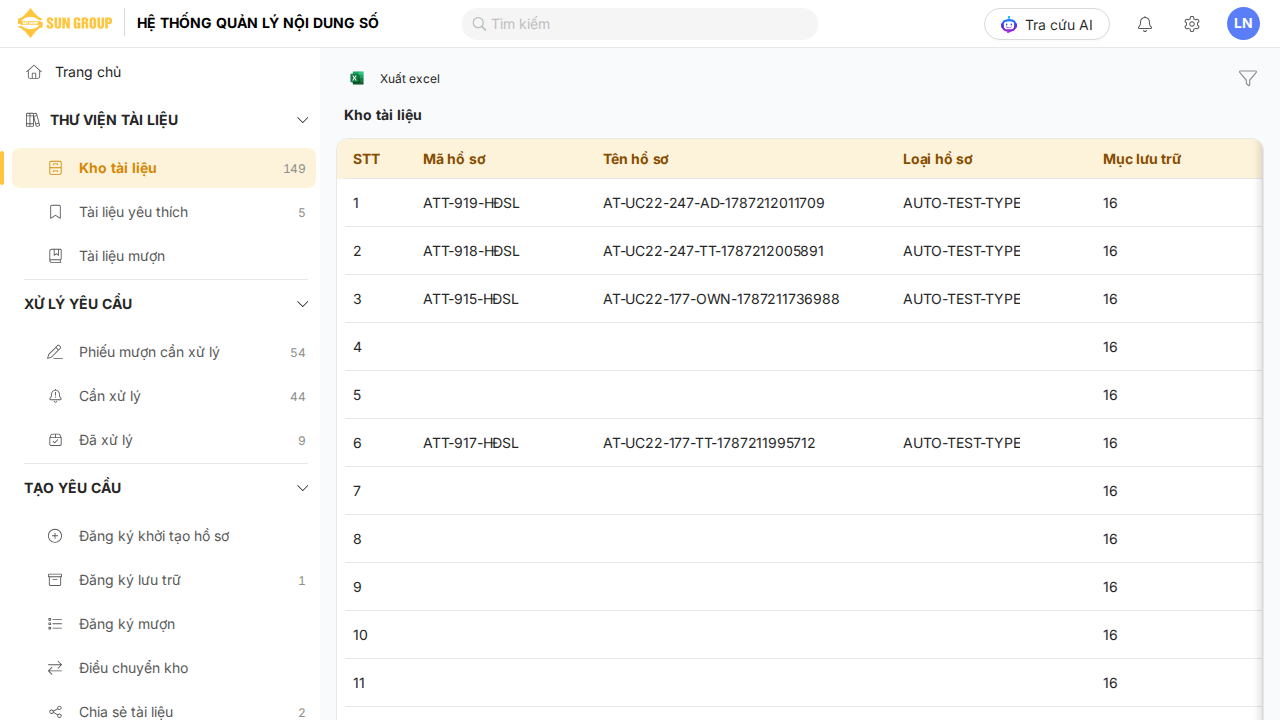Click the Mục lưu trữ column header
This screenshot has width=1280, height=720.
point(1142,159)
